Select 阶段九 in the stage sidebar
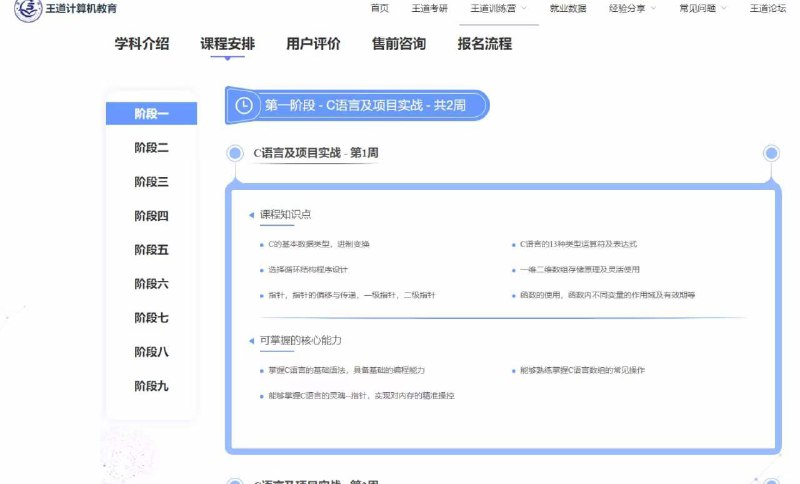The height and width of the screenshot is (484, 800). pos(152,386)
